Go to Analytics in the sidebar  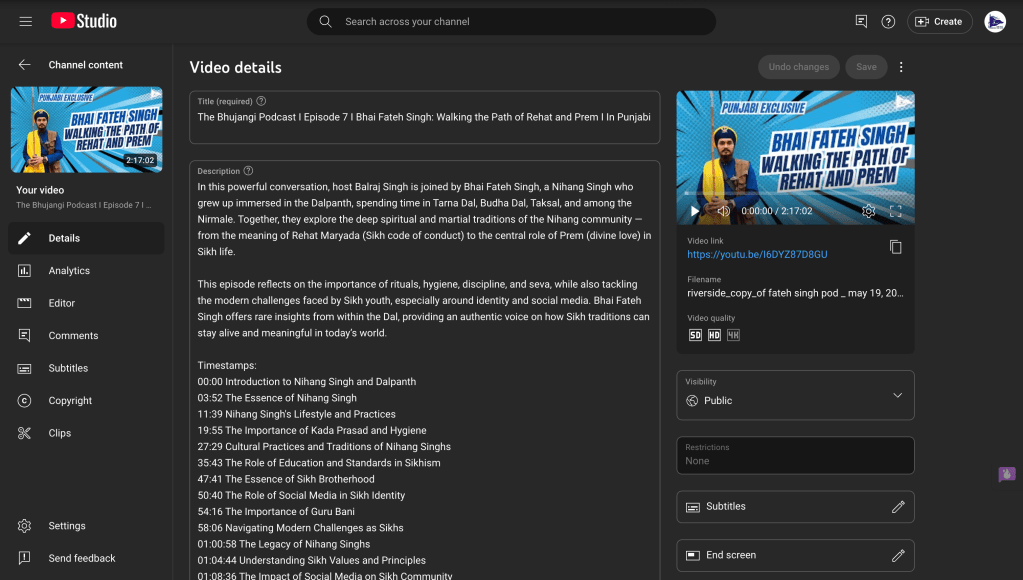click(x=69, y=271)
